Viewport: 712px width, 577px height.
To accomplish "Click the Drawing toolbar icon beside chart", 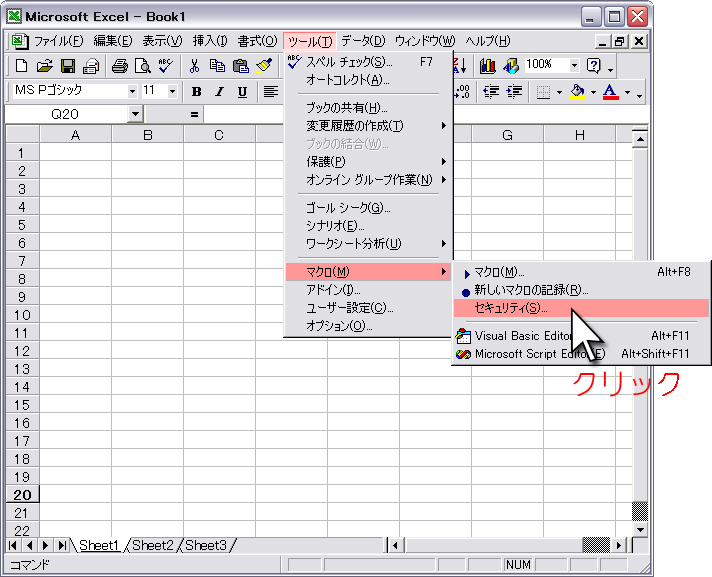I will 511,66.
